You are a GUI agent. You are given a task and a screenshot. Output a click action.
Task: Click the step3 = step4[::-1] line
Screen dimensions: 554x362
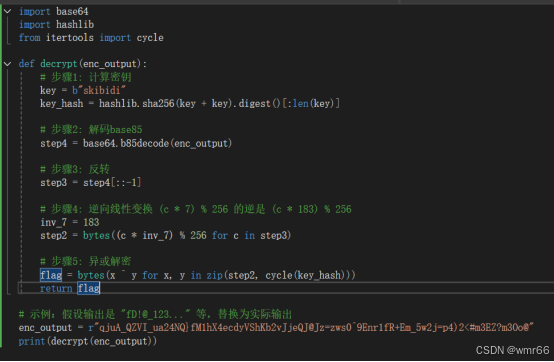click(x=90, y=183)
